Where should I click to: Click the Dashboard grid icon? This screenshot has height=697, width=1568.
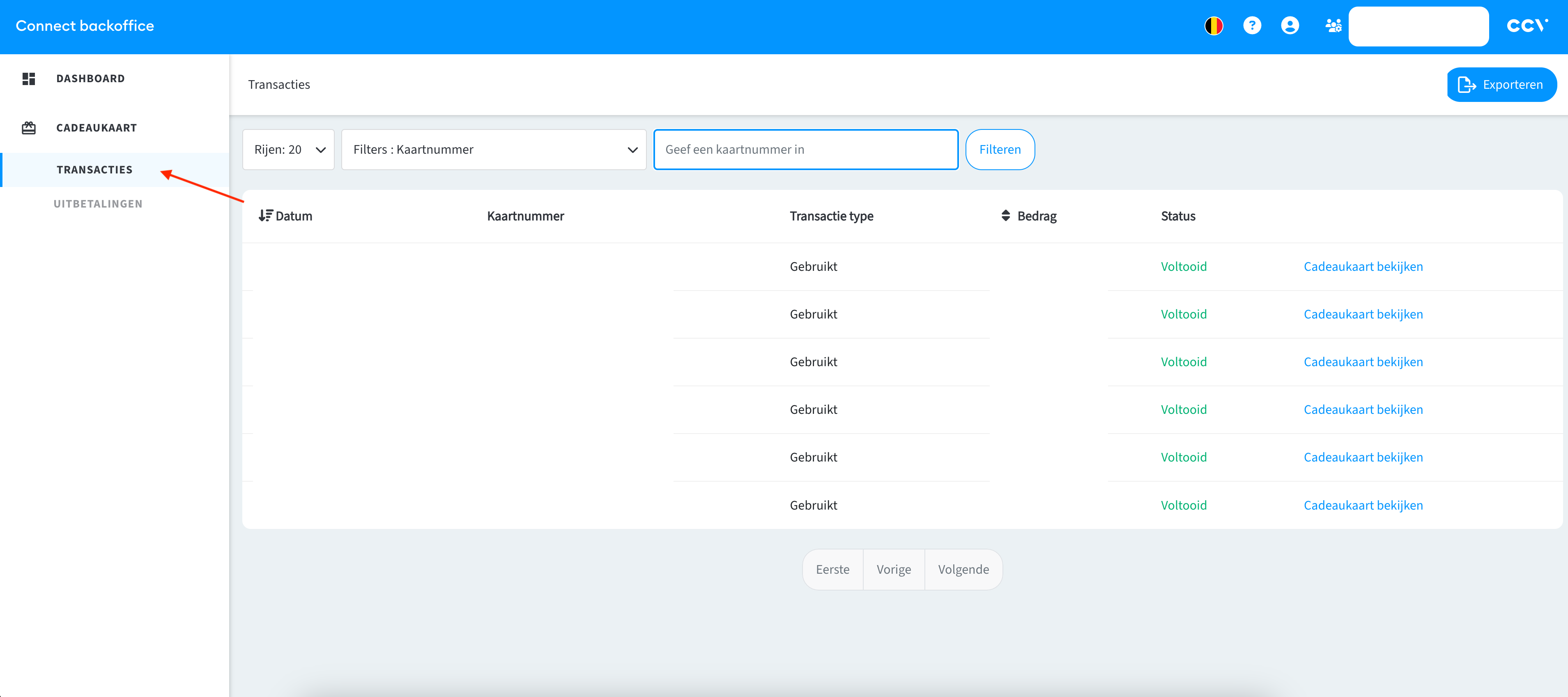29,78
